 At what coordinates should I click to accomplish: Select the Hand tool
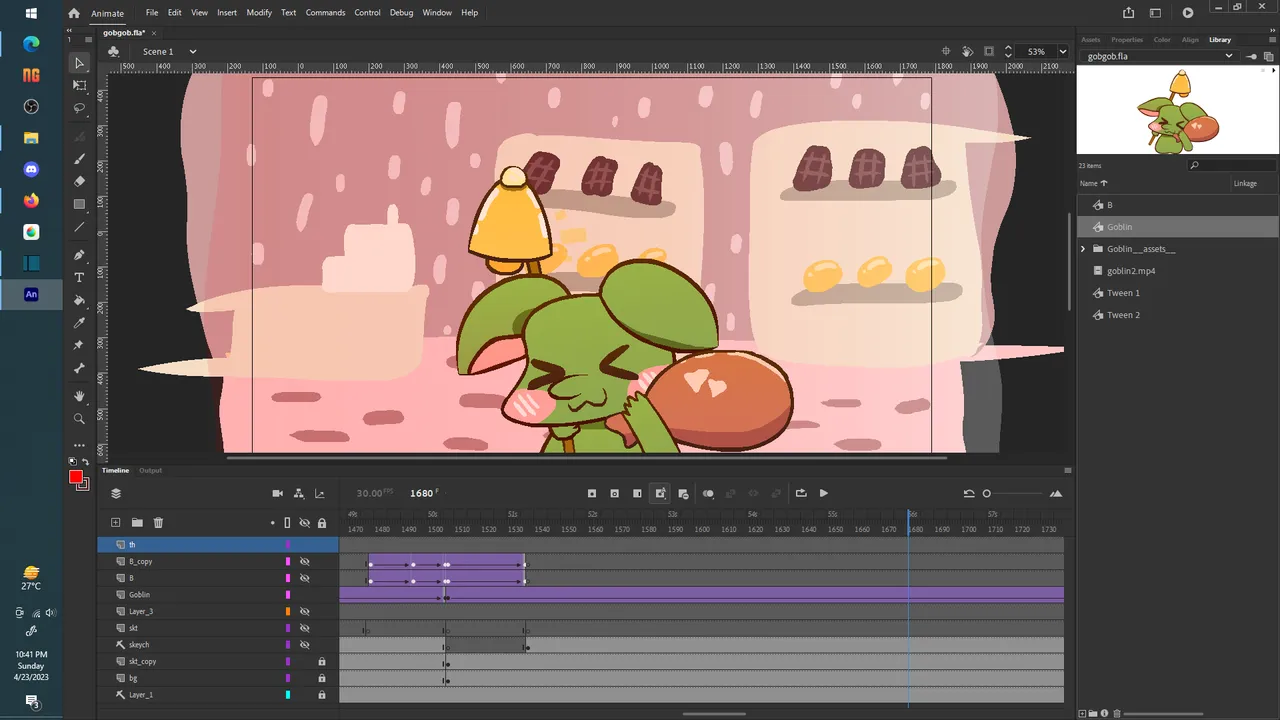(80, 397)
